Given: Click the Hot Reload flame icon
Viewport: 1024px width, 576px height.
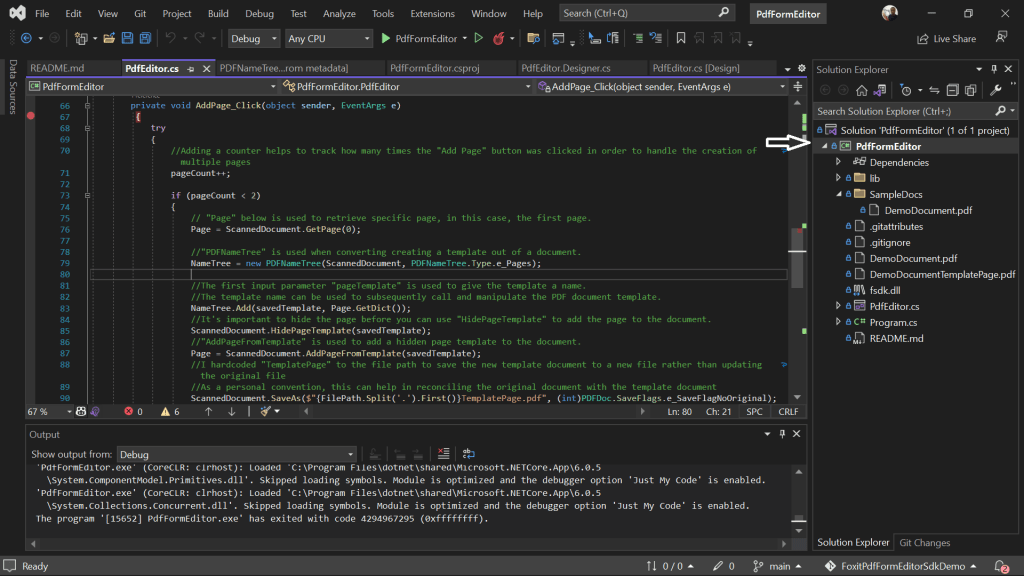Looking at the screenshot, I should point(499,39).
